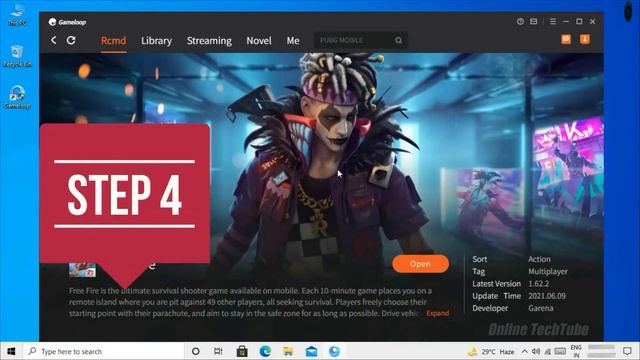This screenshot has width=640, height=360.
Task: Open Microsoft Store on taskbar
Action: [x=242, y=351]
